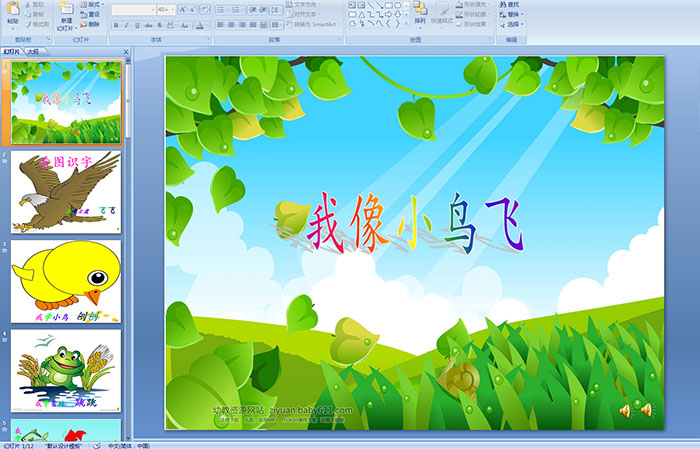This screenshot has width=700, height=449.
Task: Open the Clipboard group dialog launcher
Action: (49, 39)
